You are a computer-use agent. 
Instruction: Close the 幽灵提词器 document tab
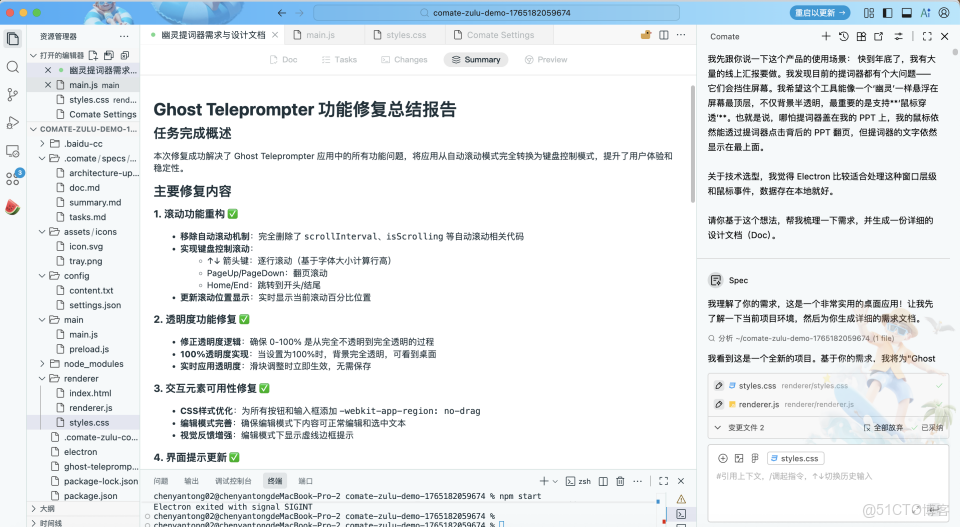click(x=275, y=35)
